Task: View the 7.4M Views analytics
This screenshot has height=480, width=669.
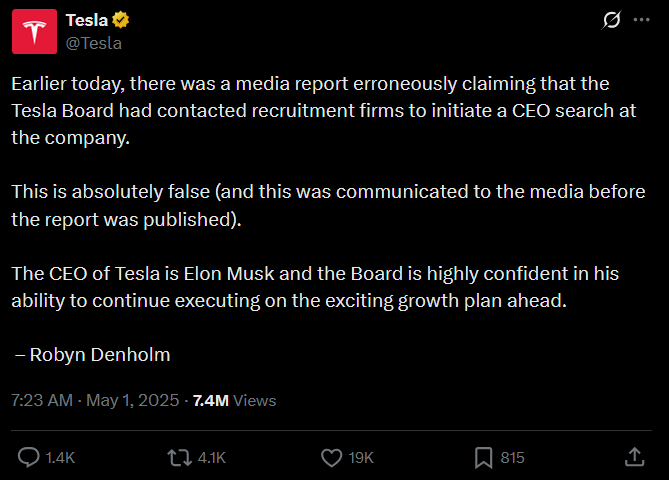Action: [235, 400]
